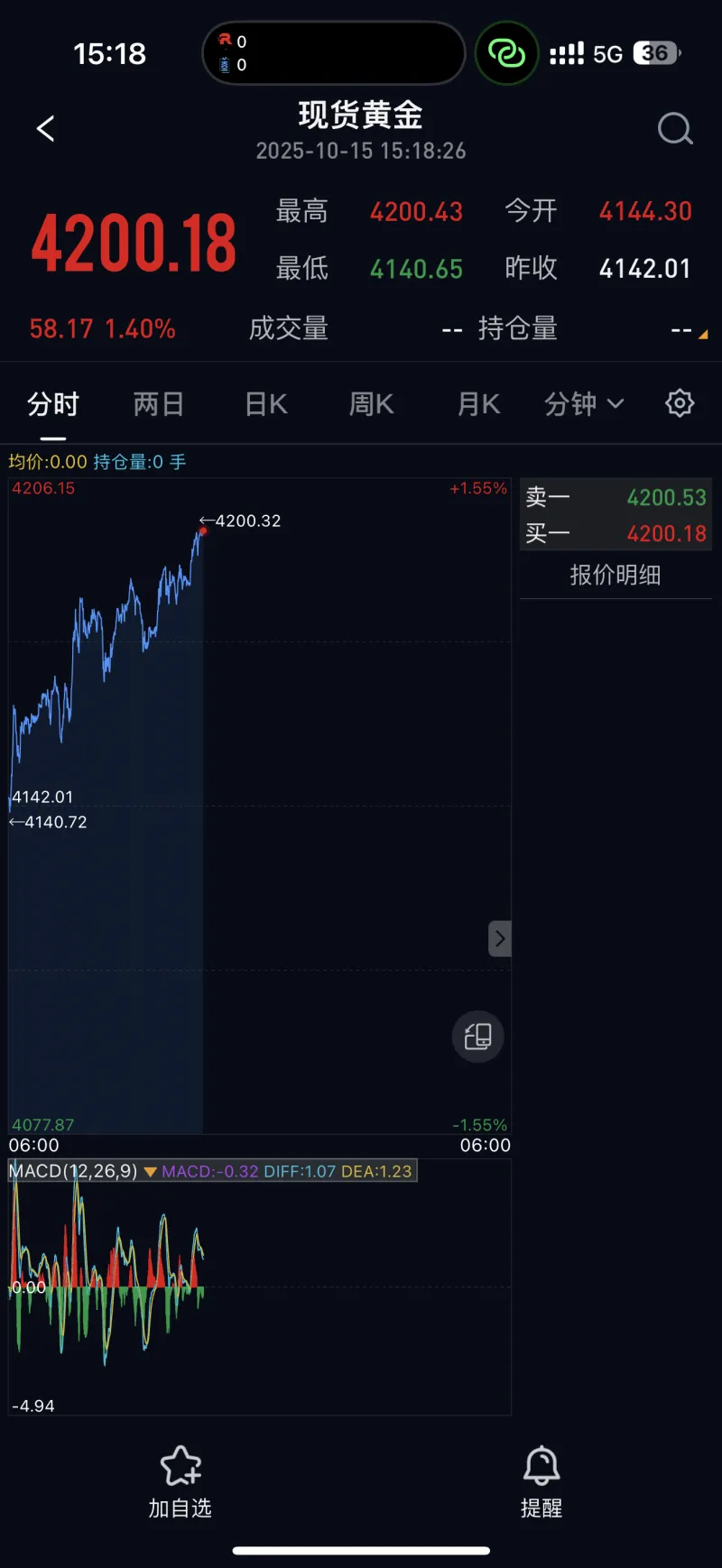Tap the large 4200.18 current price
Viewport: 722px width, 1568px height.
click(x=134, y=244)
